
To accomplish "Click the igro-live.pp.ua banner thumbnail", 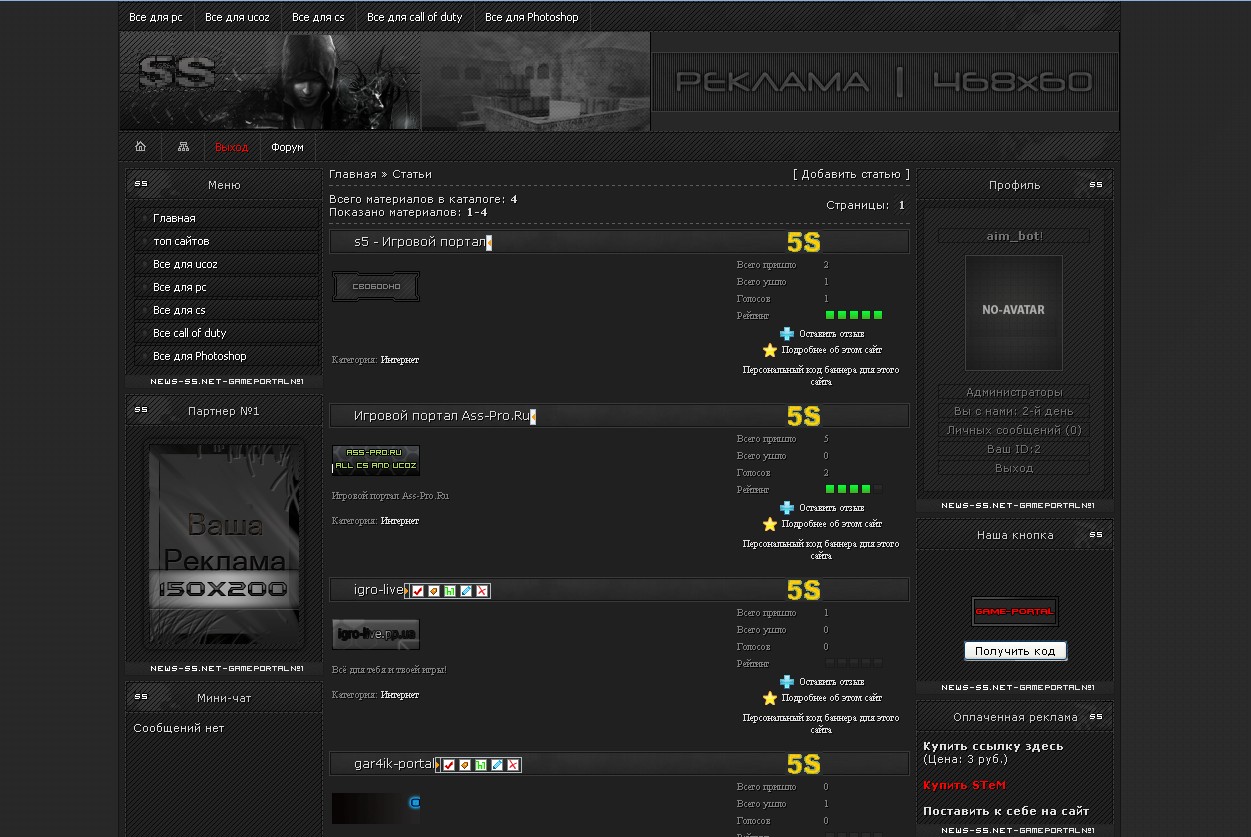I will (x=376, y=634).
